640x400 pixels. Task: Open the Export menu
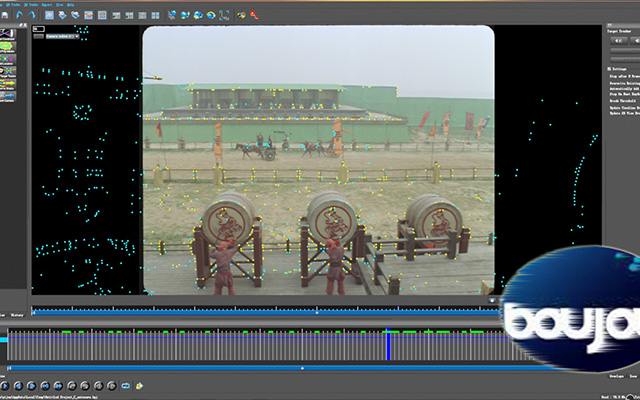[x=47, y=5]
